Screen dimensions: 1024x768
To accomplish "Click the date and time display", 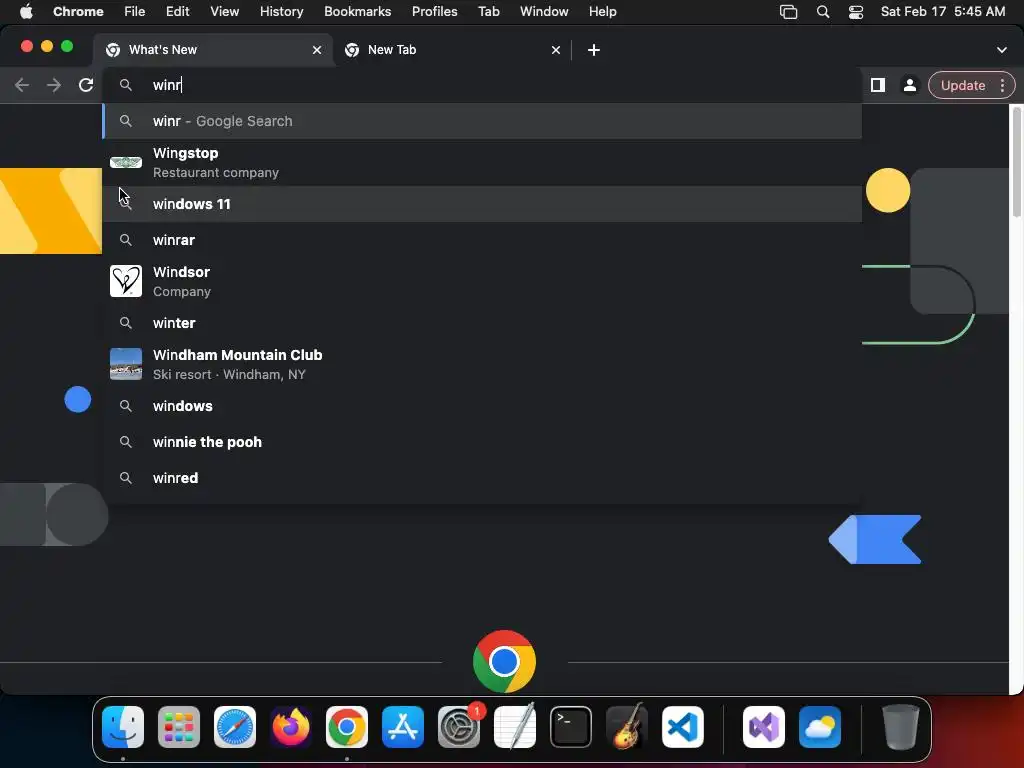I will (942, 12).
